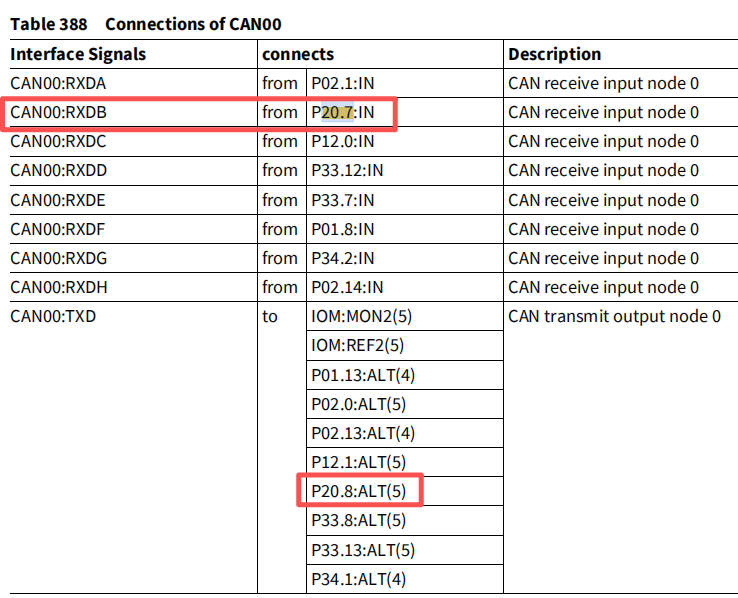This screenshot has width=738, height=598.
Task: Click the P33.7:IN entry
Action: pyautogui.click(x=343, y=200)
